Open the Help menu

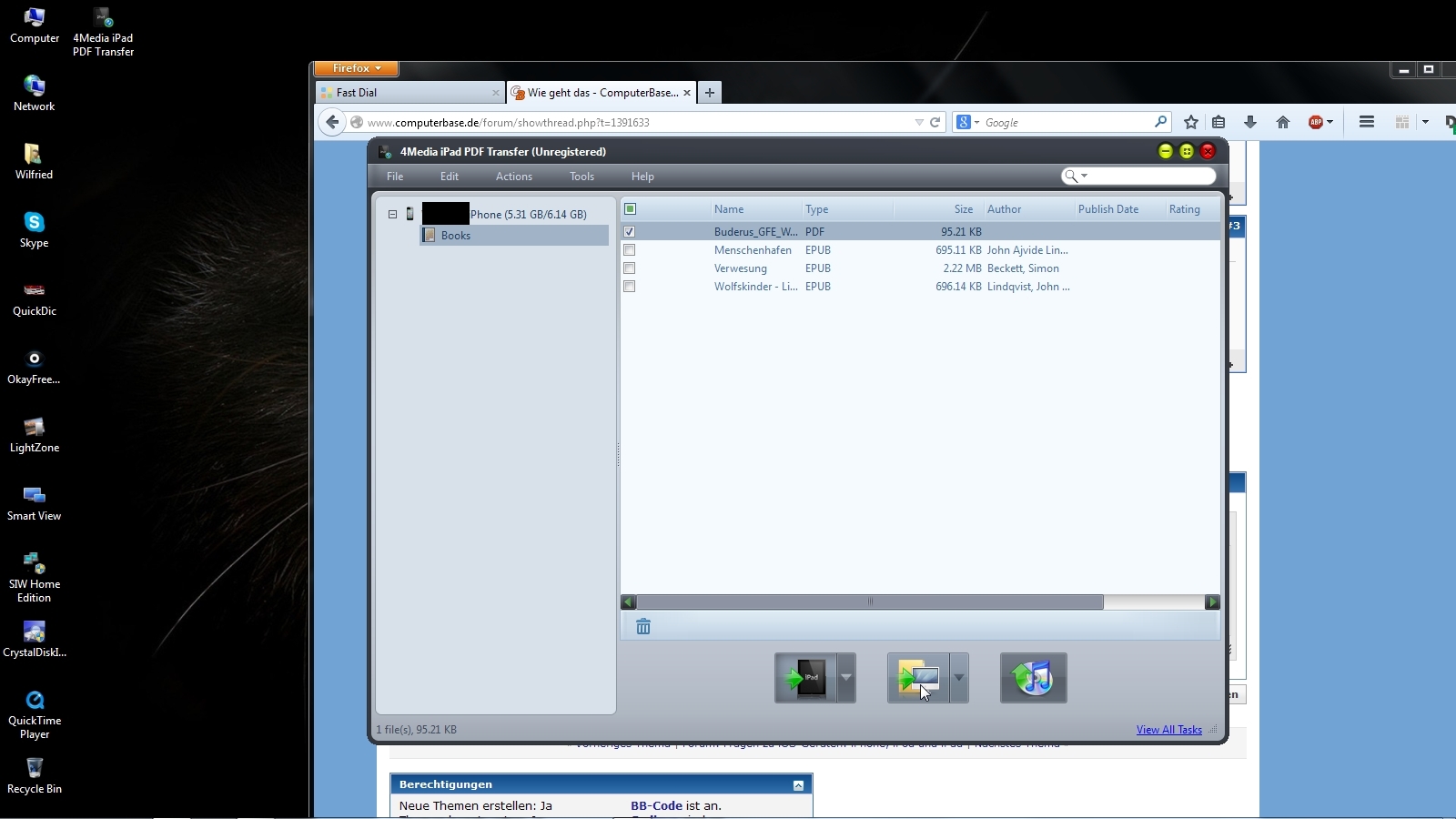pos(642,177)
